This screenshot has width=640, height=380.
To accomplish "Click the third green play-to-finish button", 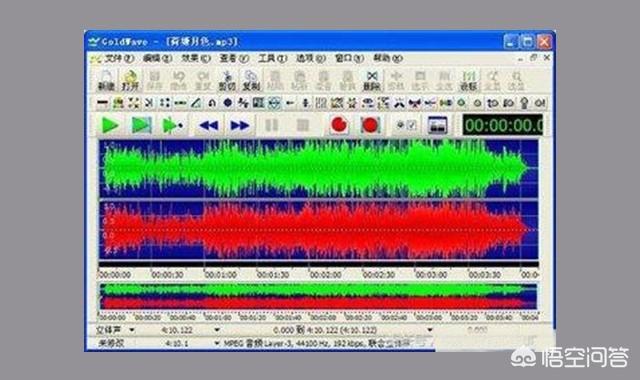I will 173,125.
